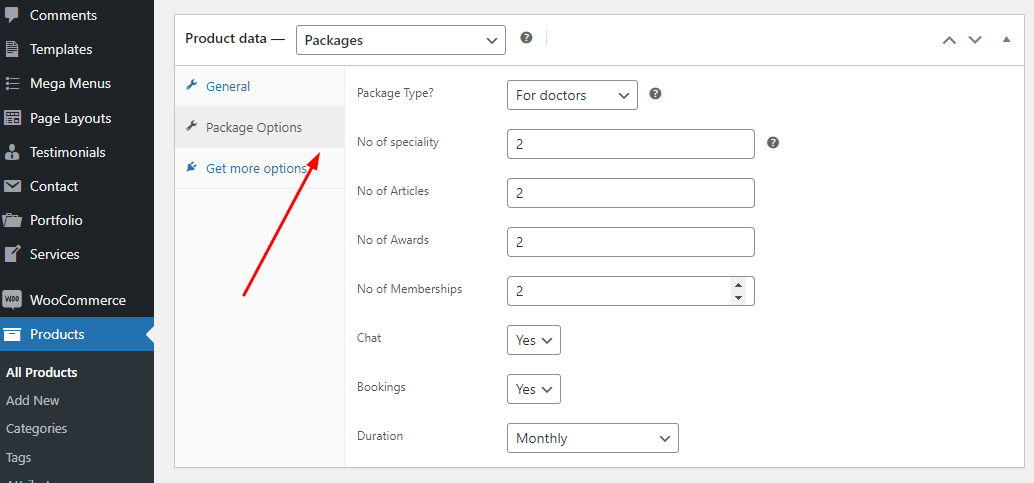Click help icon next to Package Type
This screenshot has height=483, width=1034.
pyautogui.click(x=655, y=94)
